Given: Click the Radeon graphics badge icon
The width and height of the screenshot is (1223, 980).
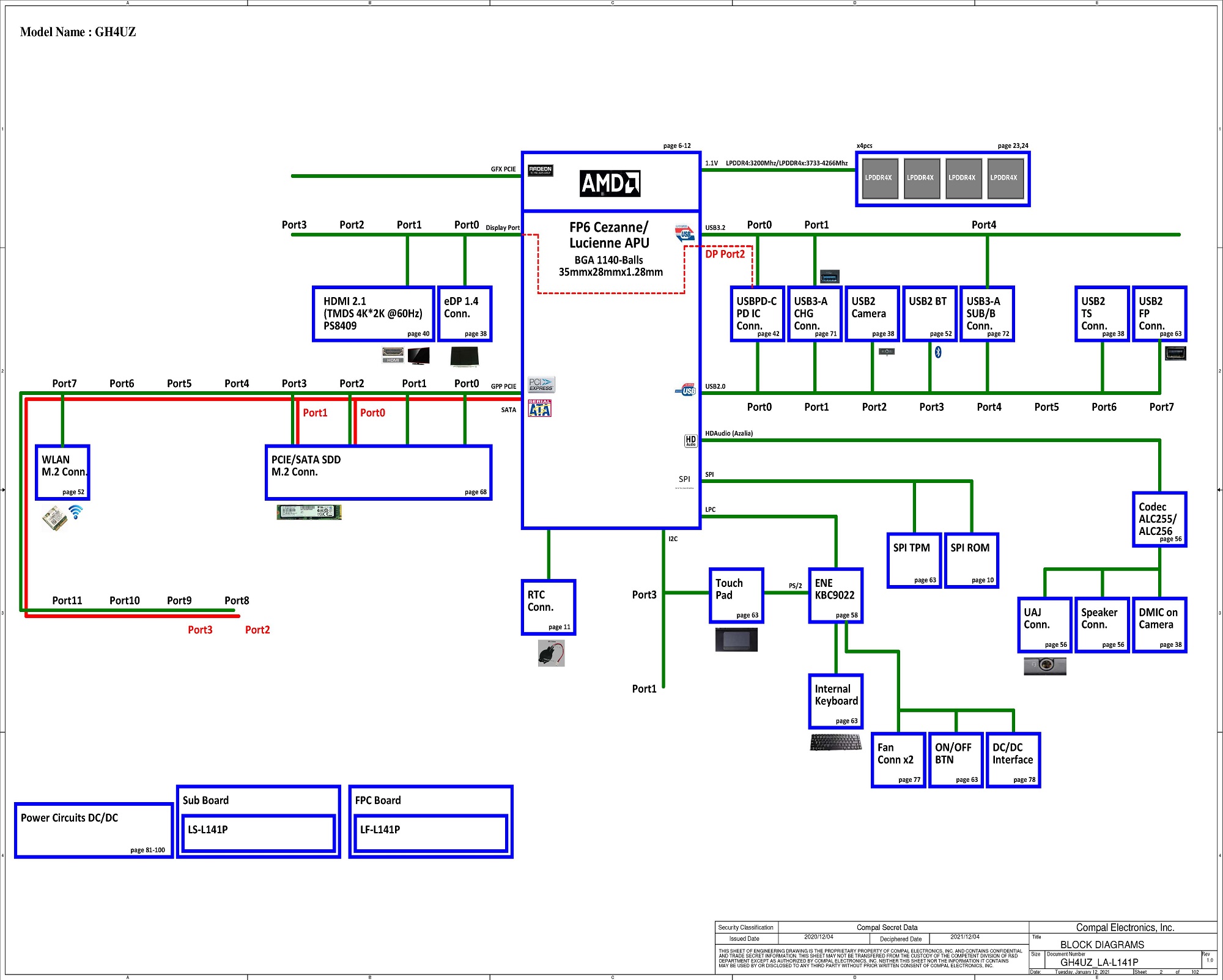Looking at the screenshot, I should pyautogui.click(x=540, y=170).
